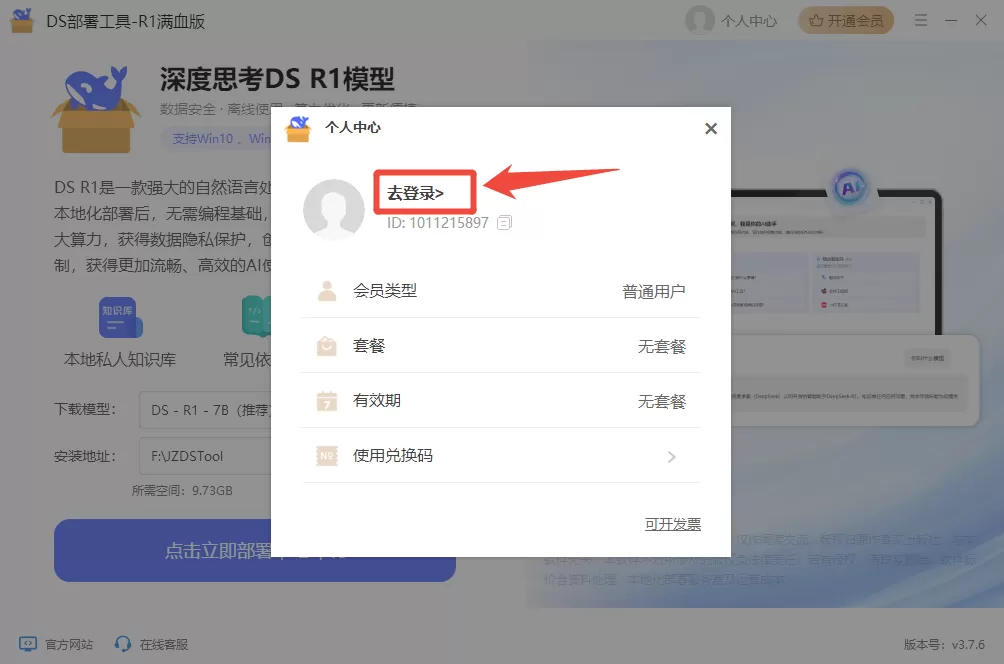This screenshot has height=664, width=1004.
Task: Open the 使用兑换码 row chevron
Action: (671, 457)
